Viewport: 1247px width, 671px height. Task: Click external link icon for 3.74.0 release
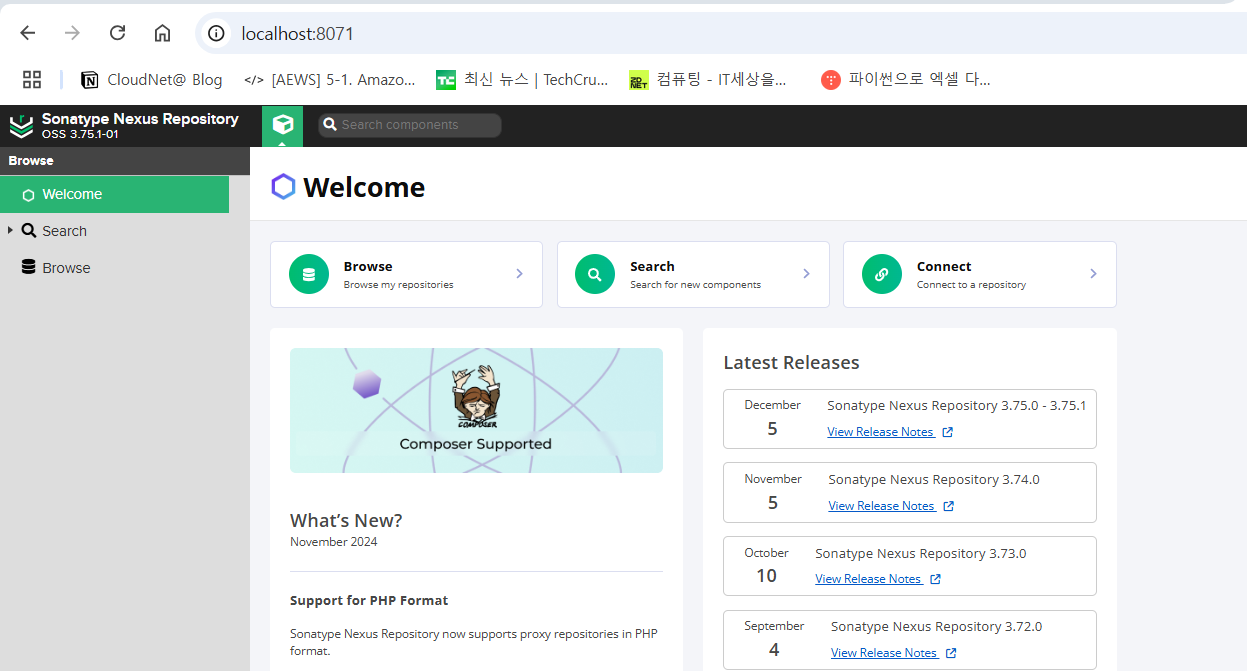pyautogui.click(x=949, y=506)
